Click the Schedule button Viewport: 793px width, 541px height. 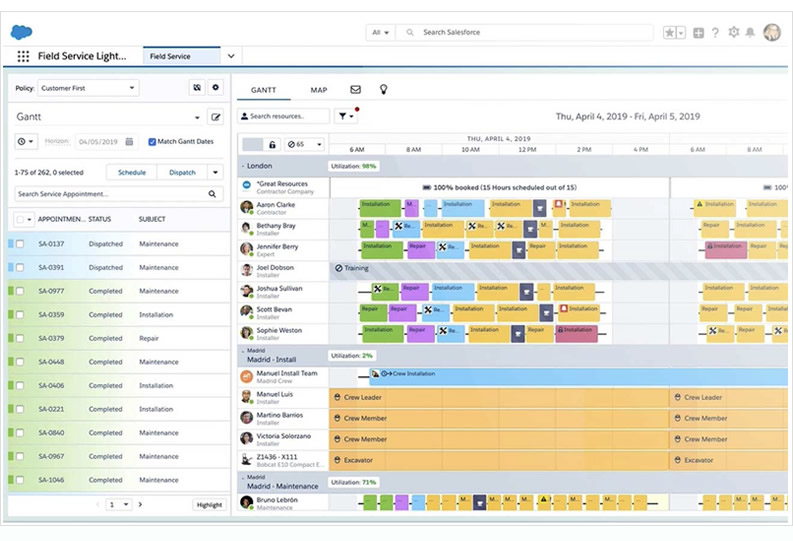tap(132, 172)
